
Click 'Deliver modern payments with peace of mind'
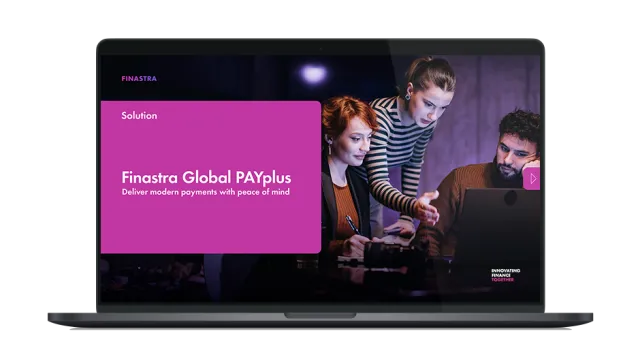pos(206,192)
